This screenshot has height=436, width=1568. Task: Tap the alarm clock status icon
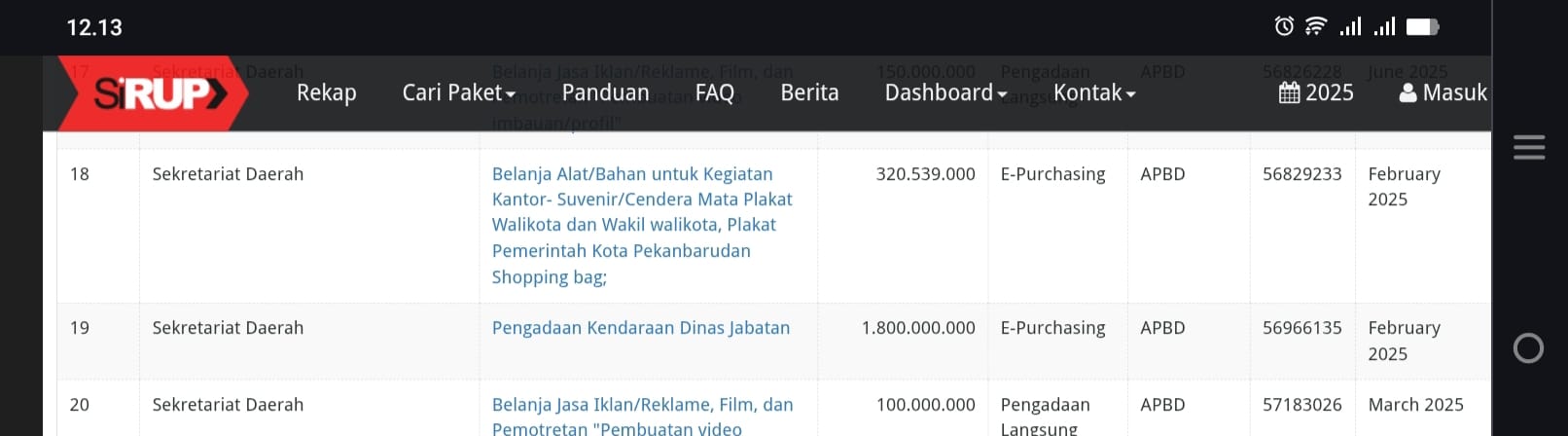(x=1284, y=26)
